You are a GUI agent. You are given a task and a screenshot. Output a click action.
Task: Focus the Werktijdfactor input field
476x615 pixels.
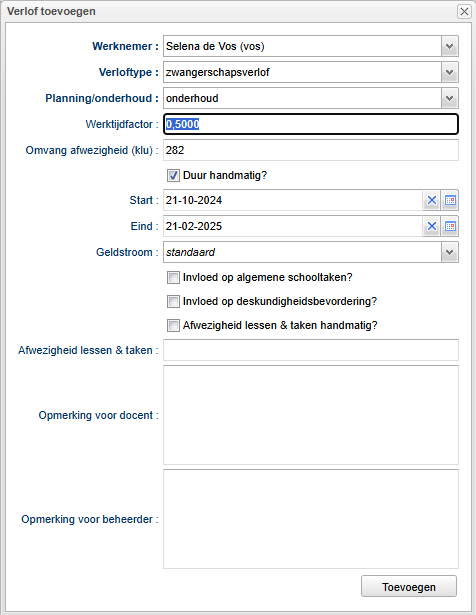click(x=311, y=124)
